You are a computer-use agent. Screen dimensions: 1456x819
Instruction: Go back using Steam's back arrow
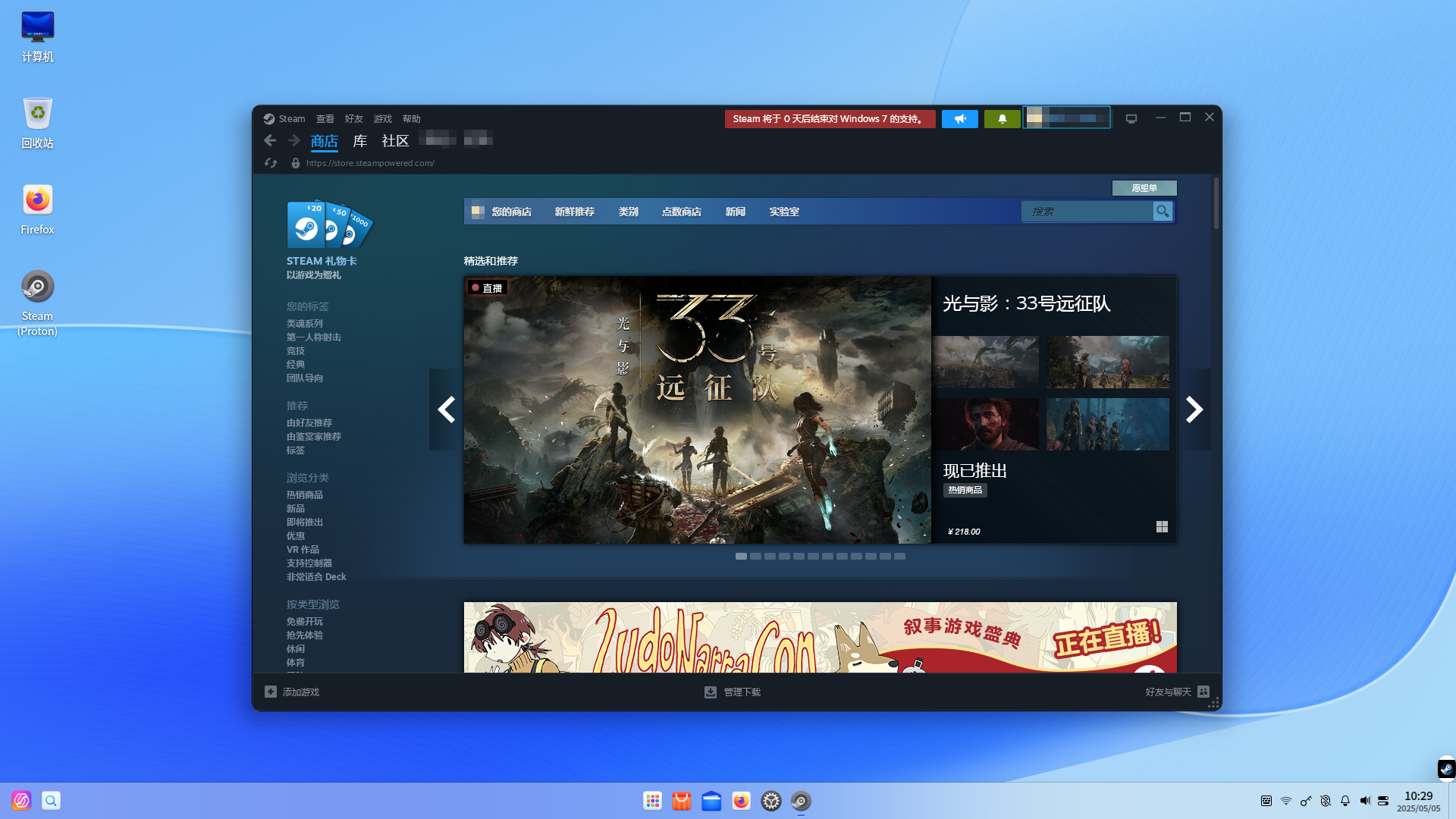(x=270, y=140)
